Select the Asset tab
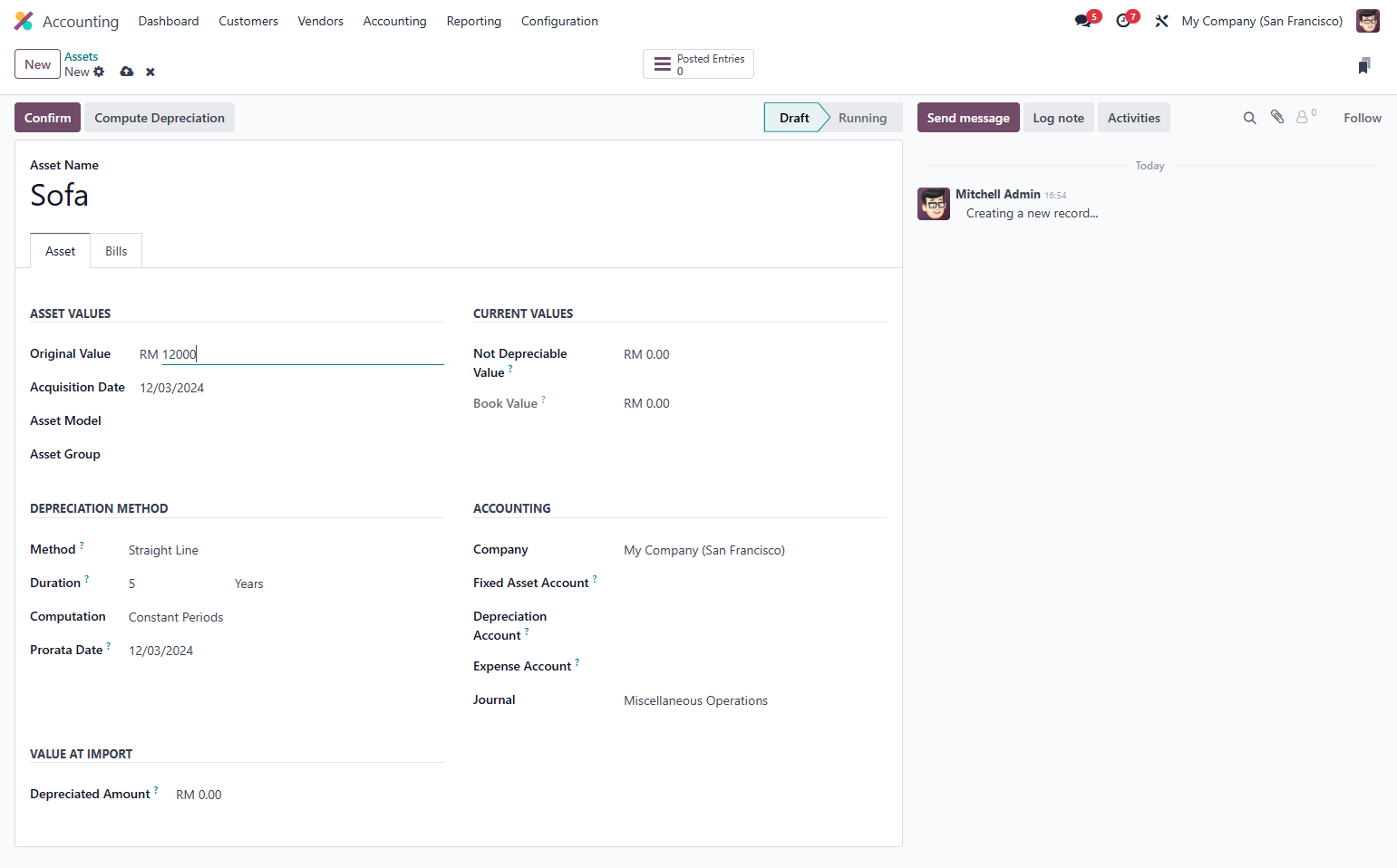This screenshot has height=868, width=1397. point(61,251)
